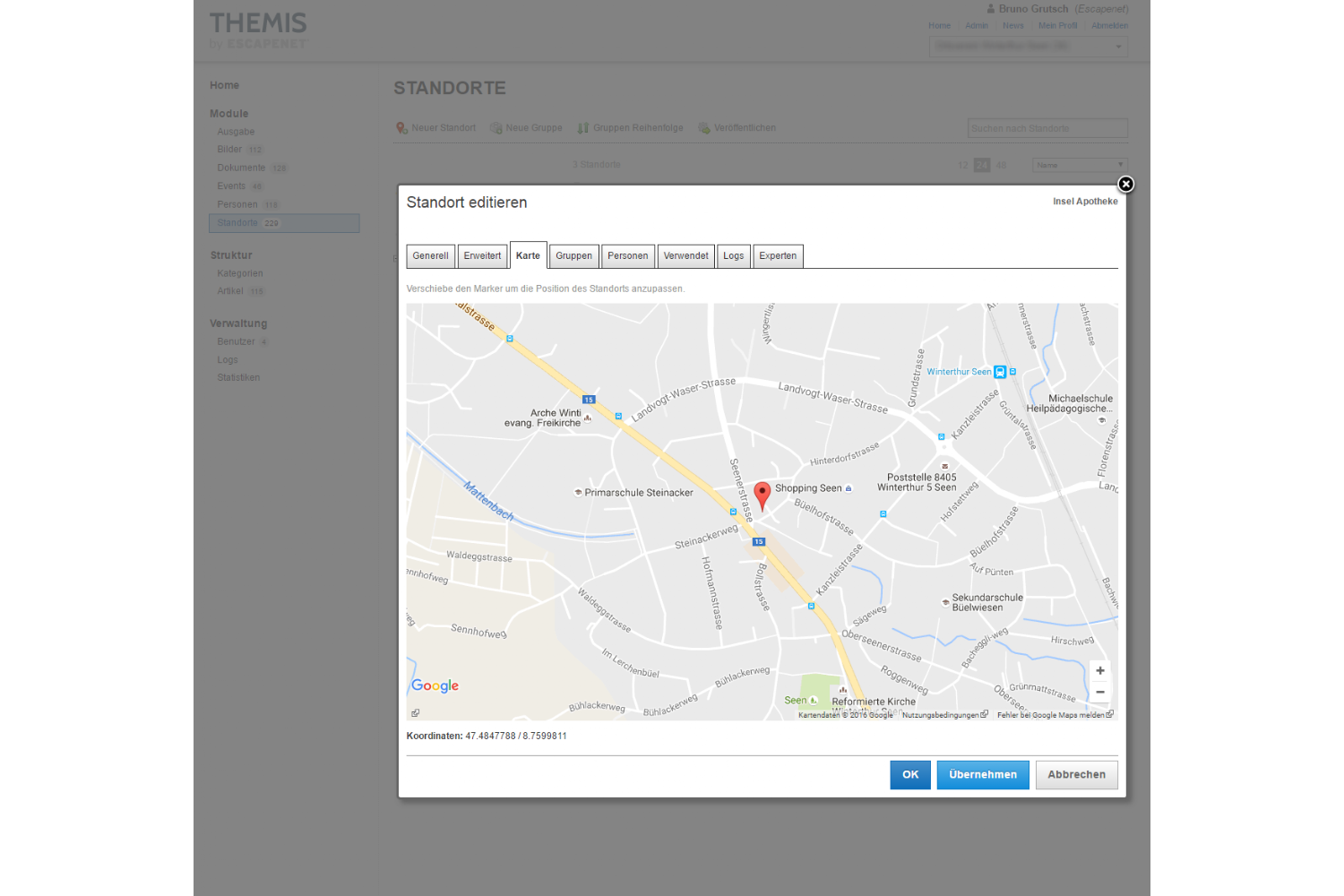Click the Winterthur Seen train station icon
Screen dimensions: 1344x896
point(1000,372)
